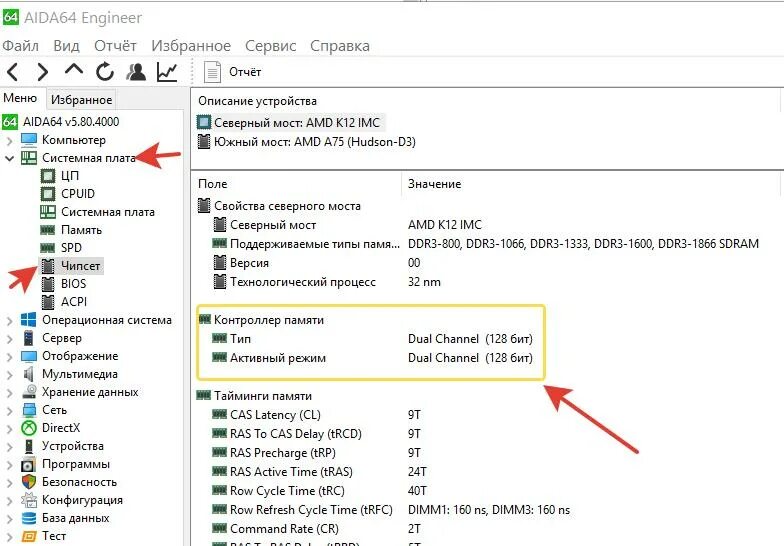Switch to the Меню tab
This screenshot has height=546, width=784.
20,98
